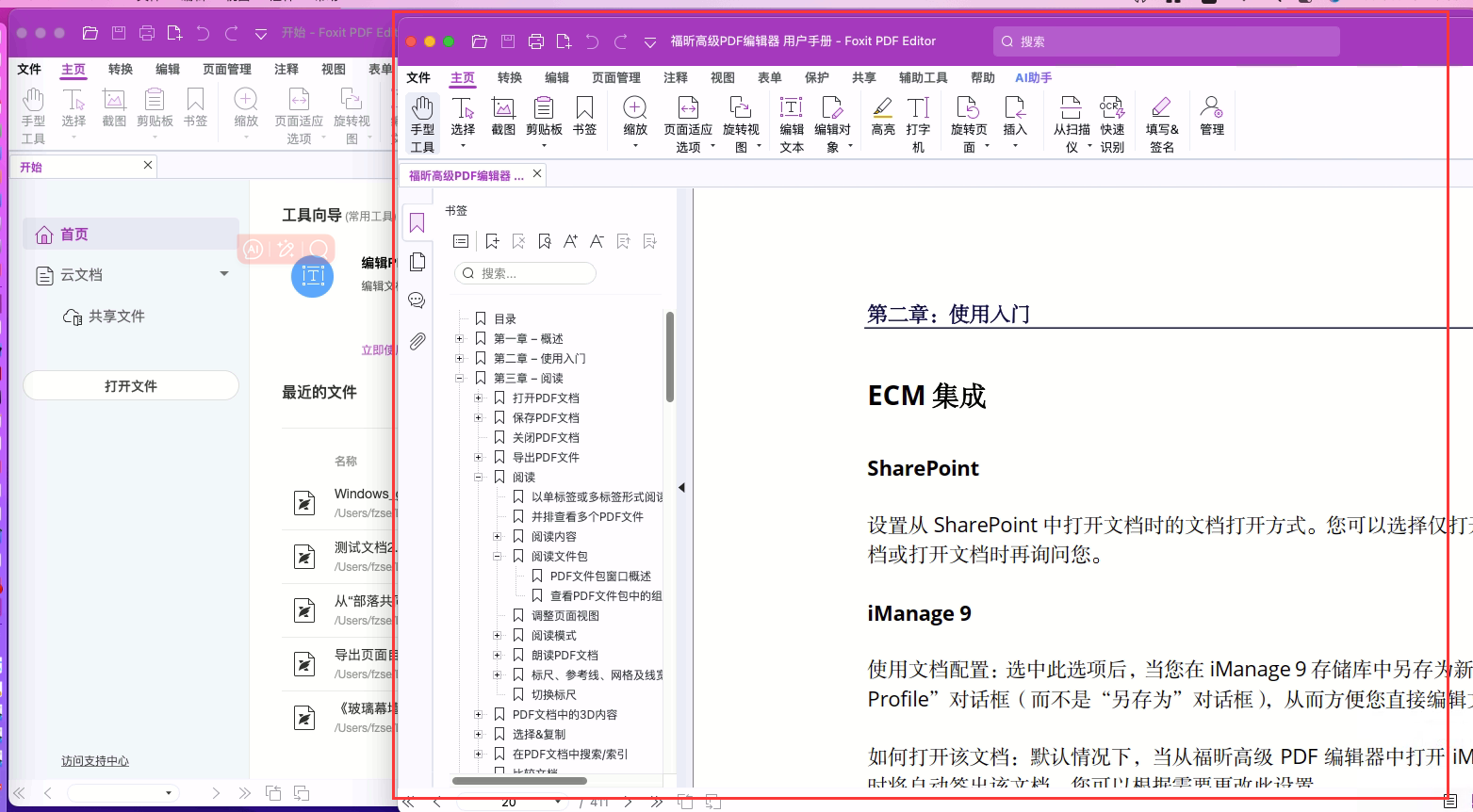Click 页面适应选项 in the user manual window ribbon
Screen dimensions: 1473x812
(689, 123)
